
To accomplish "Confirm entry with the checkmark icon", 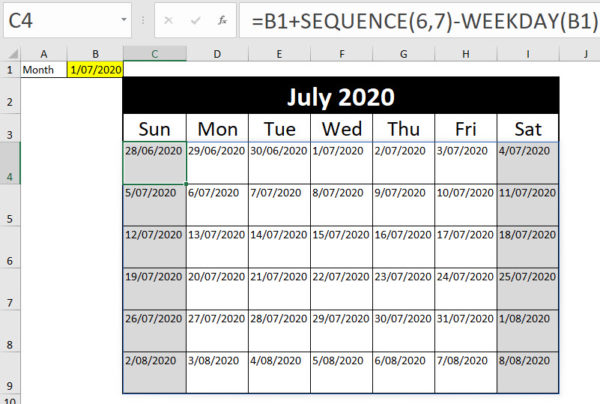I will (196, 20).
